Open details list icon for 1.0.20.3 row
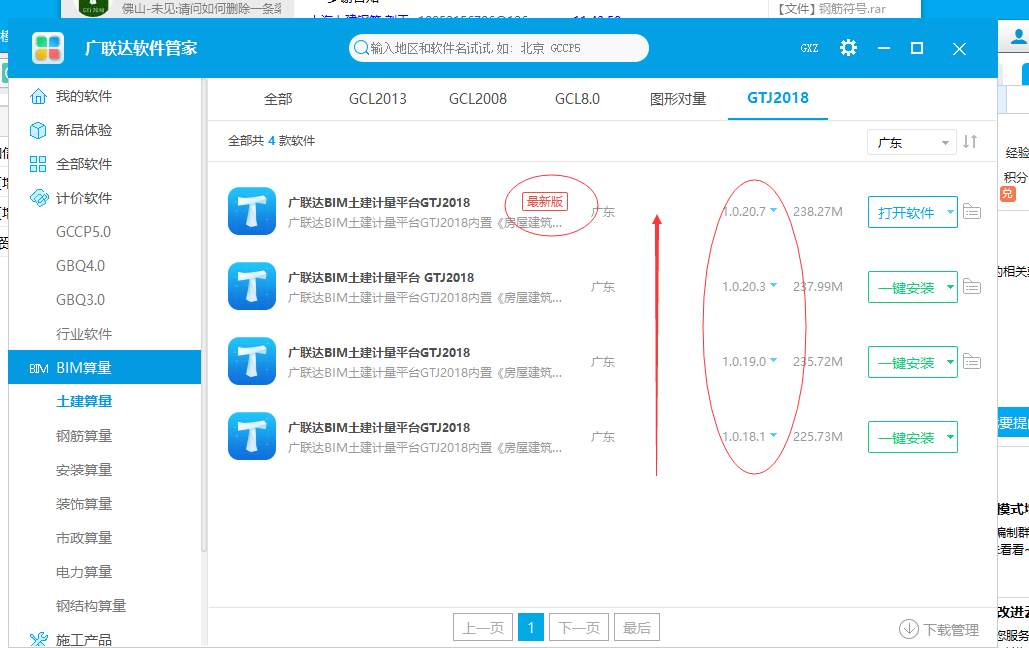This screenshot has width=1029, height=648. pyautogui.click(x=972, y=286)
